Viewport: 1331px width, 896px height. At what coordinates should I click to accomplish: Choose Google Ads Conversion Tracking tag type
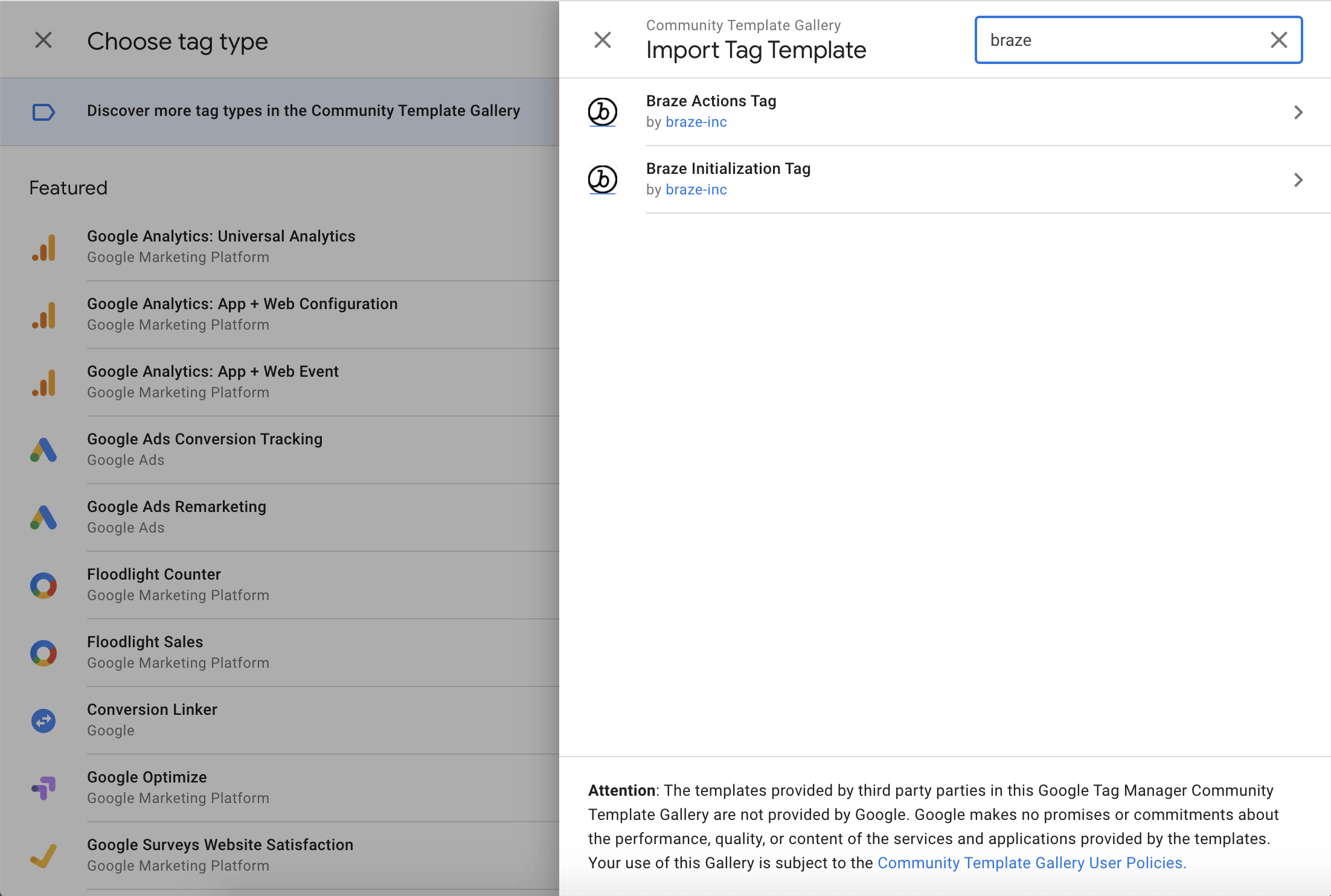click(x=280, y=450)
